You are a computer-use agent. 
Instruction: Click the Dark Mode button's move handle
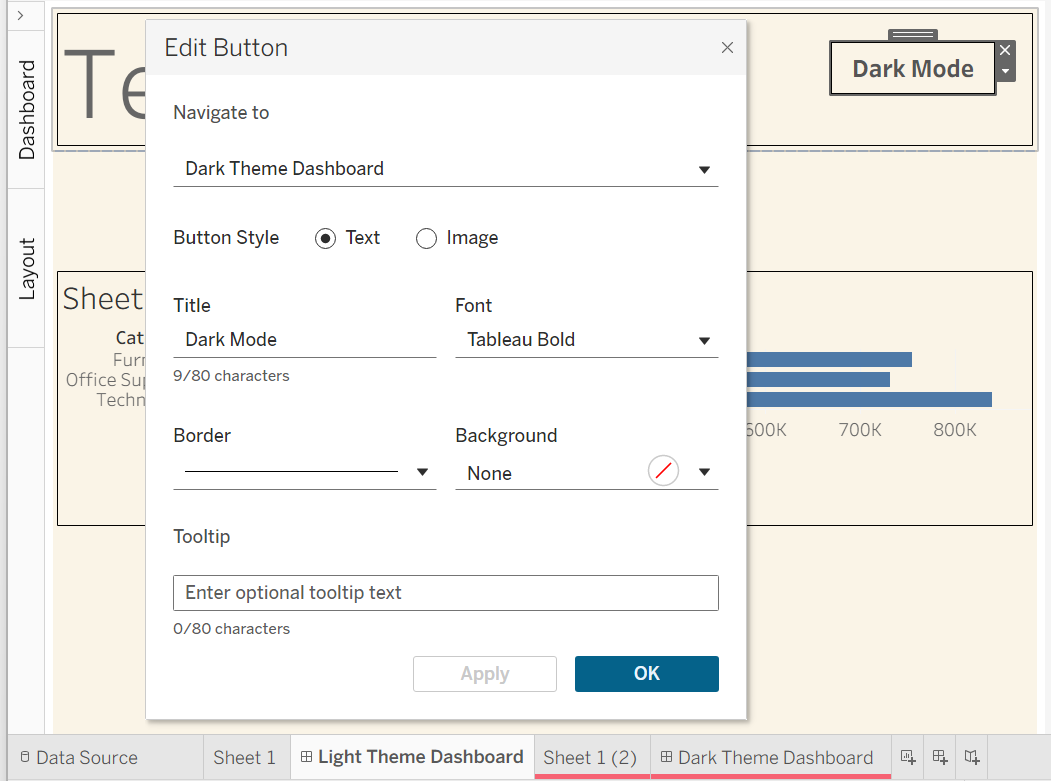[912, 35]
